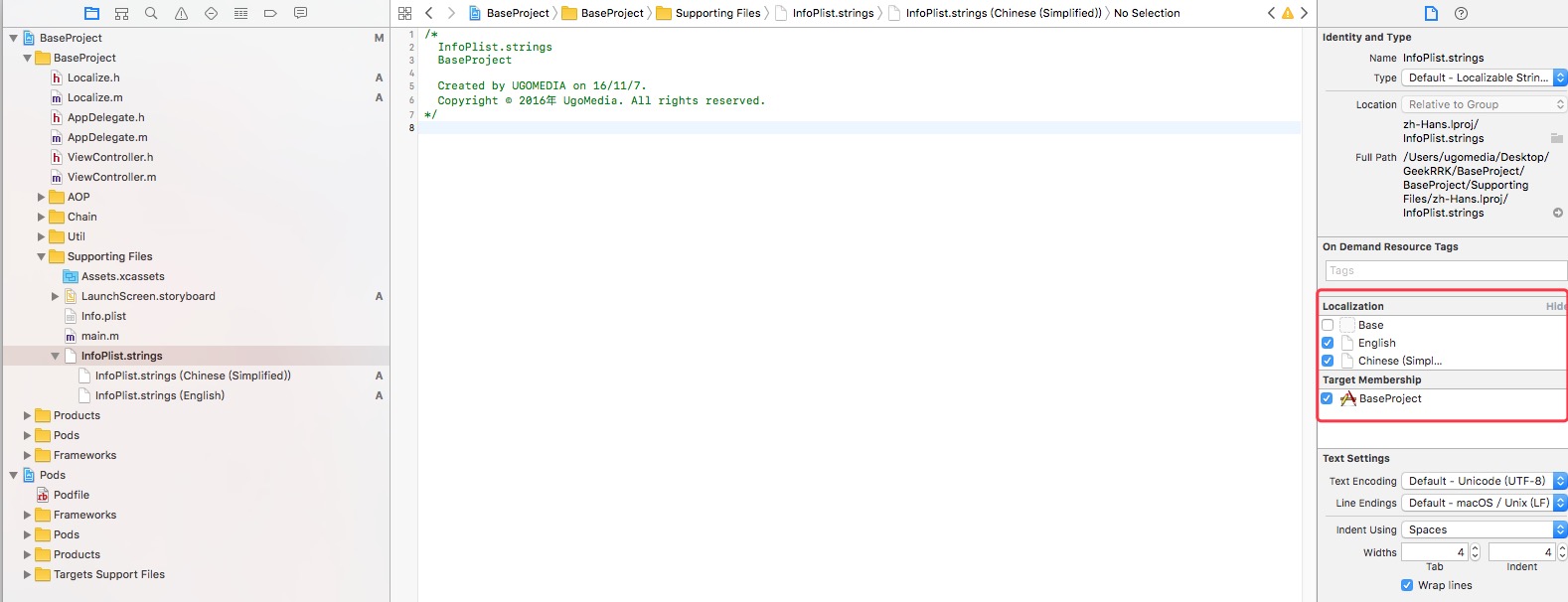Reveal file in Finder arrow icon
This screenshot has width=1568, height=602.
pos(1557,213)
